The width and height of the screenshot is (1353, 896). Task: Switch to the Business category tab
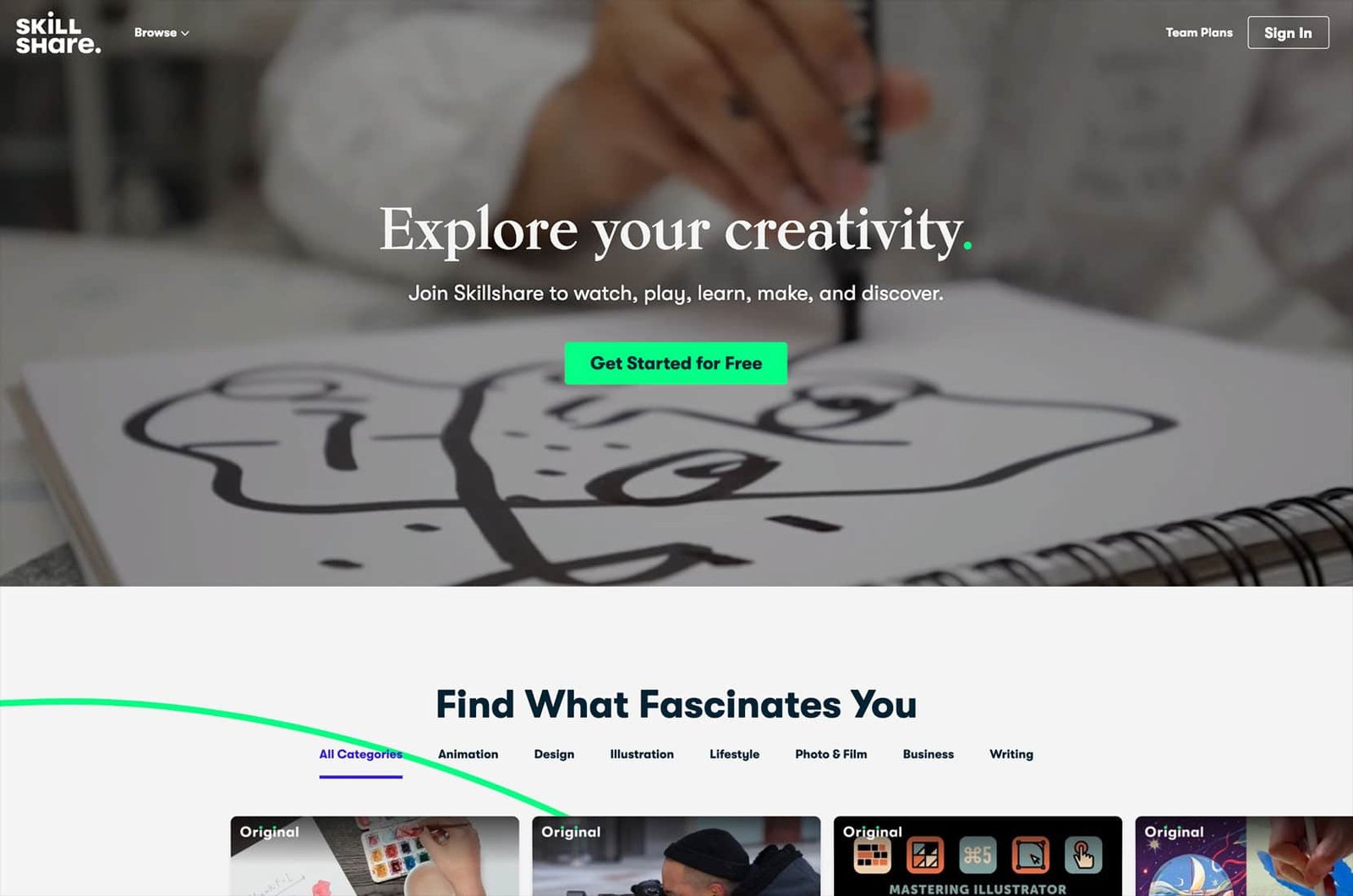[928, 754]
